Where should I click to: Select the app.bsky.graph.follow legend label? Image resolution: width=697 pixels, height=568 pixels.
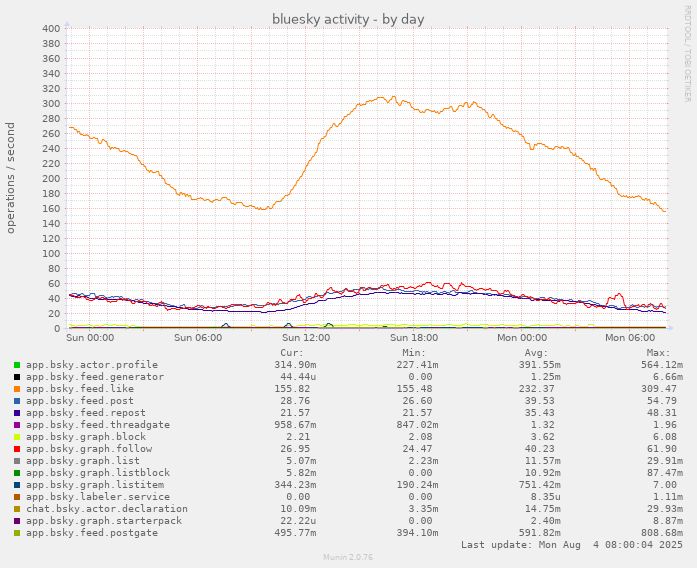click(x=89, y=449)
